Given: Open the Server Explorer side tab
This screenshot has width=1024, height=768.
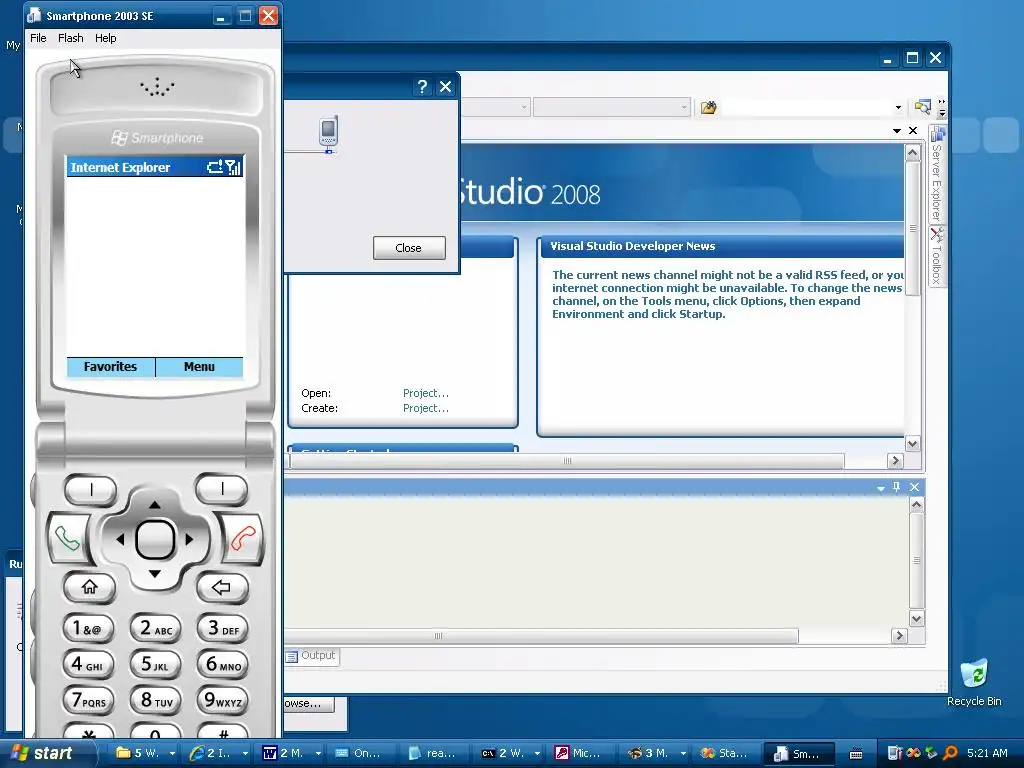Looking at the screenshot, I should 938,174.
